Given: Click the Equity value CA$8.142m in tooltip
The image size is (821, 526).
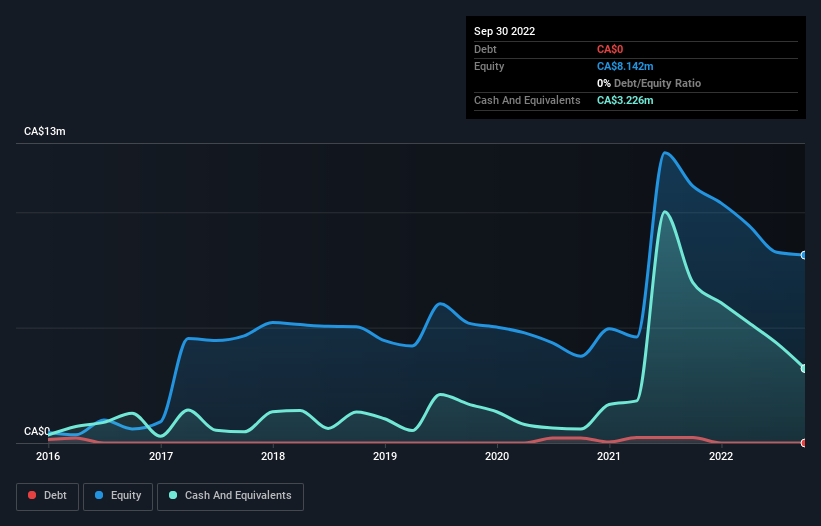Looking at the screenshot, I should (x=625, y=66).
